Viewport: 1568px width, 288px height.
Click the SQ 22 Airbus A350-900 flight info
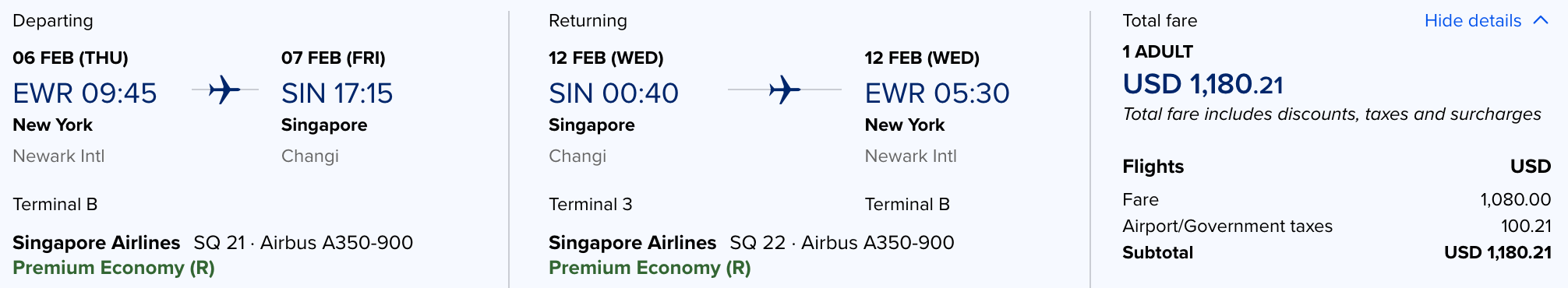(842, 243)
